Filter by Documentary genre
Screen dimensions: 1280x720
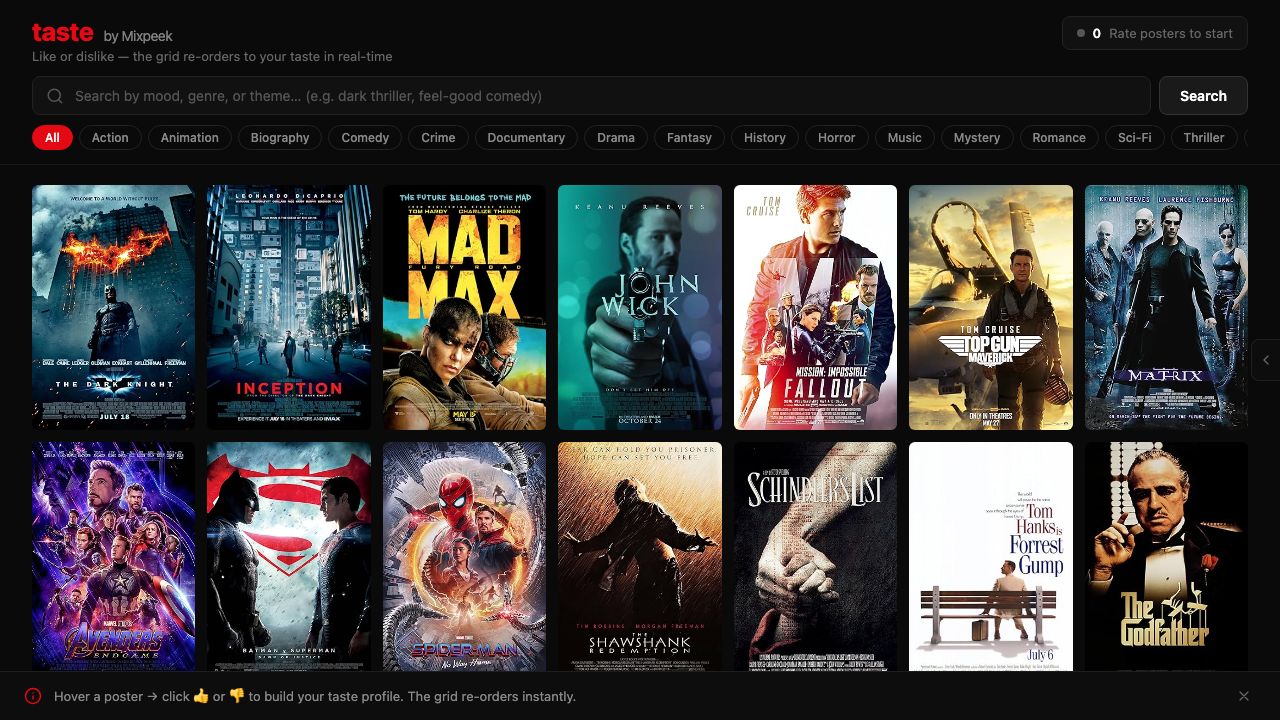point(526,138)
